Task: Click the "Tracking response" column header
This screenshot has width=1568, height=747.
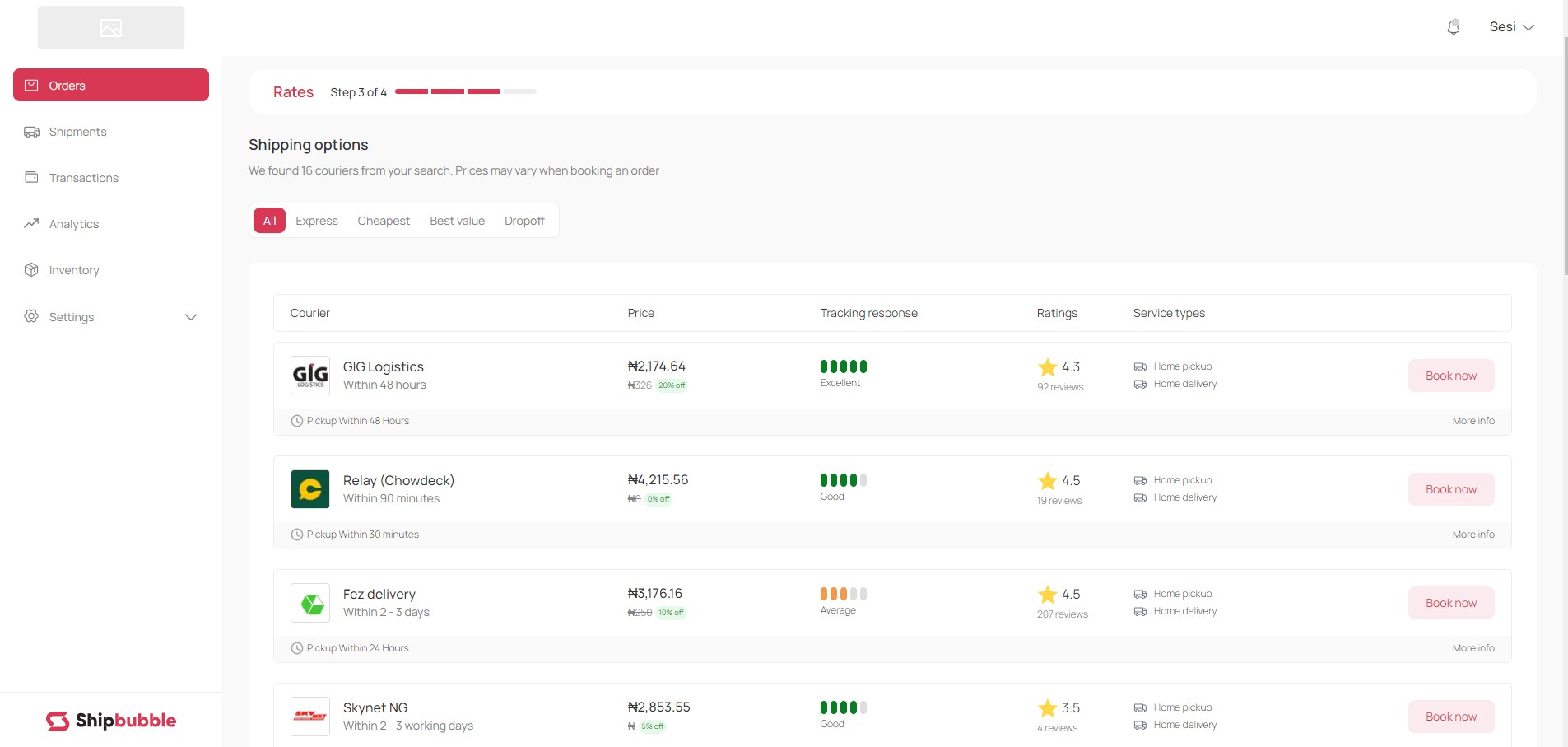Action: click(x=868, y=313)
